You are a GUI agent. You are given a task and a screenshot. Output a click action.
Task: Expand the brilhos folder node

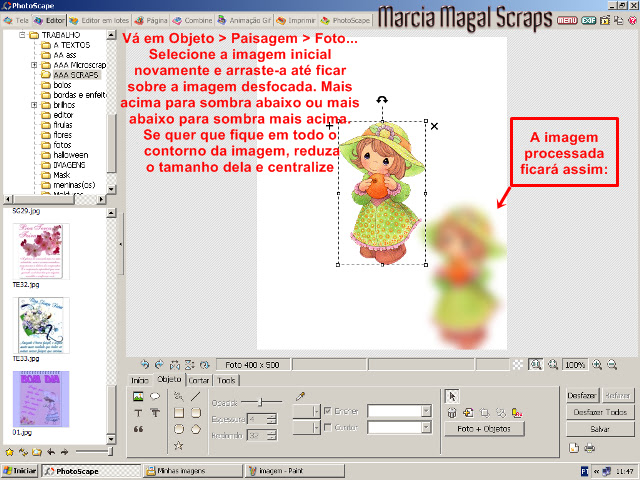(x=34, y=105)
